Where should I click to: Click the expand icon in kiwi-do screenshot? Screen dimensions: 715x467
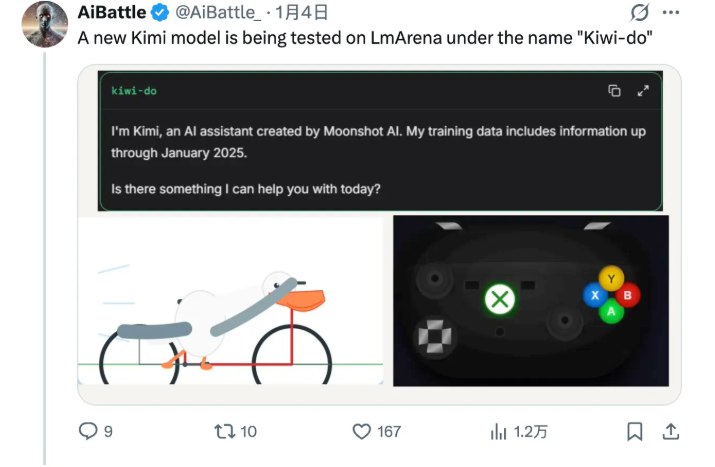[x=644, y=91]
